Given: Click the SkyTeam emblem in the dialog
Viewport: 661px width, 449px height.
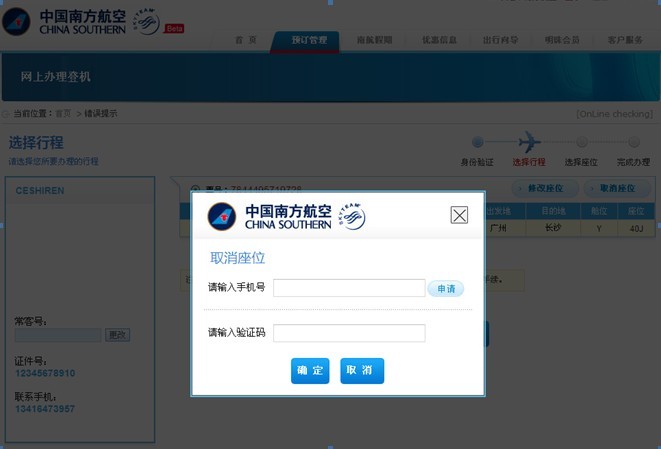Looking at the screenshot, I should click(x=352, y=216).
